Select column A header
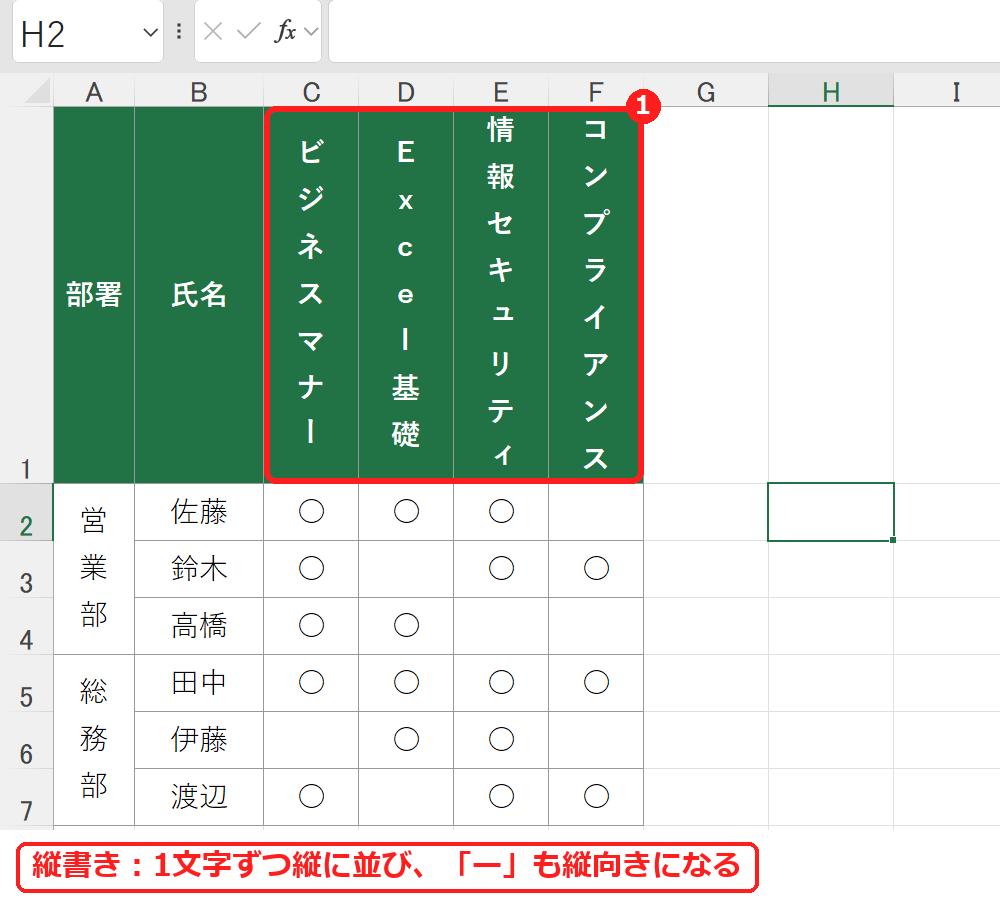This screenshot has height=900, width=1000. tap(94, 92)
